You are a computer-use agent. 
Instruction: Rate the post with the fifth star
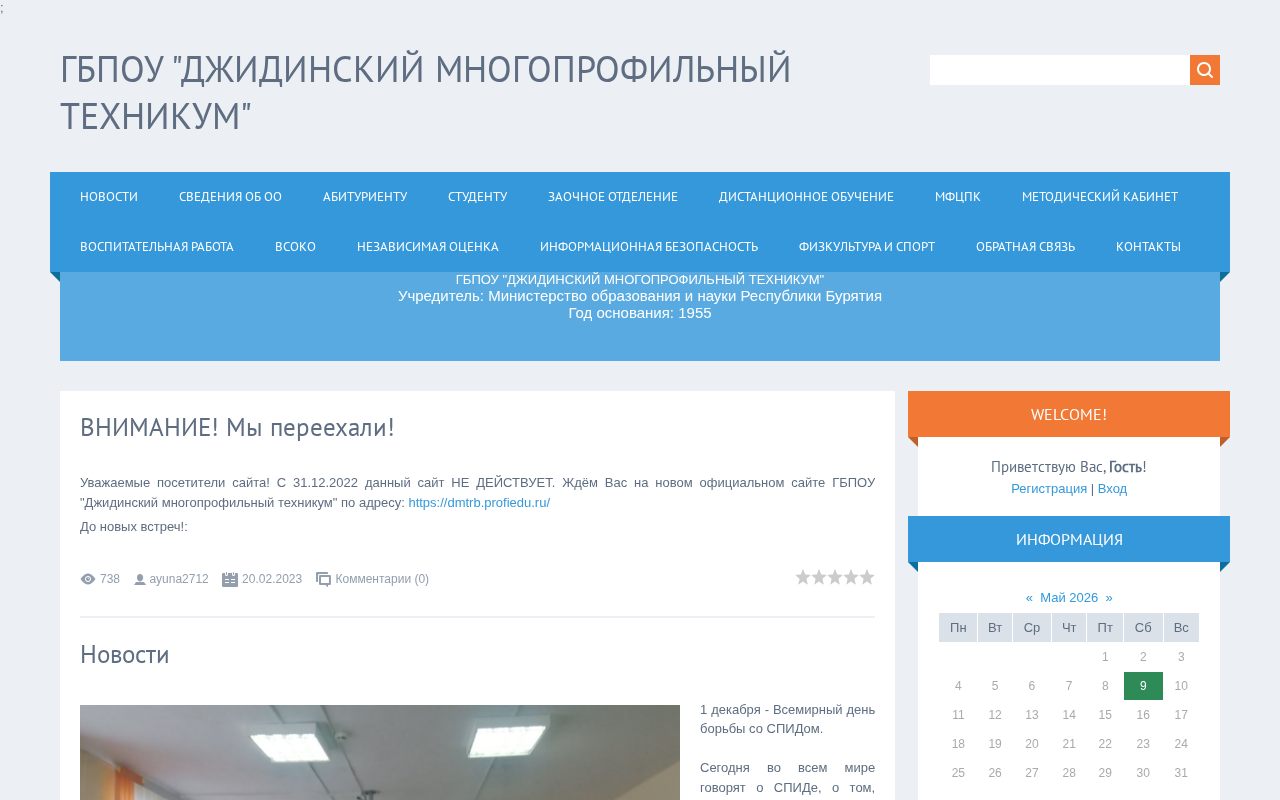coord(867,577)
